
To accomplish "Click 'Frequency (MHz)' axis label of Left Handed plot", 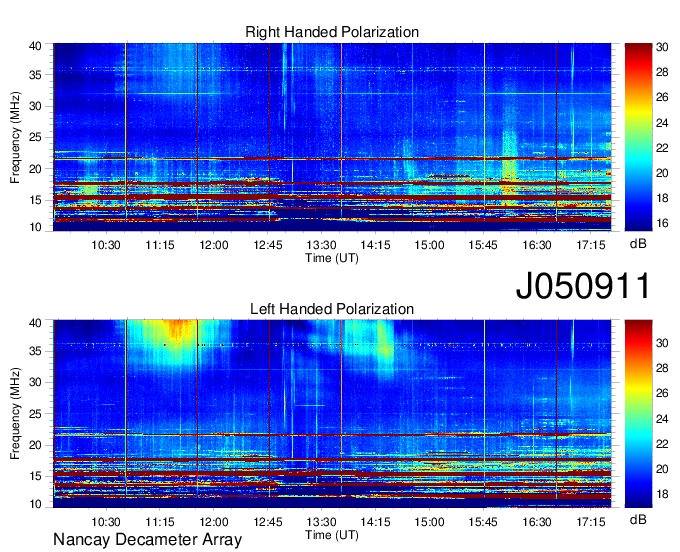I will [15, 414].
